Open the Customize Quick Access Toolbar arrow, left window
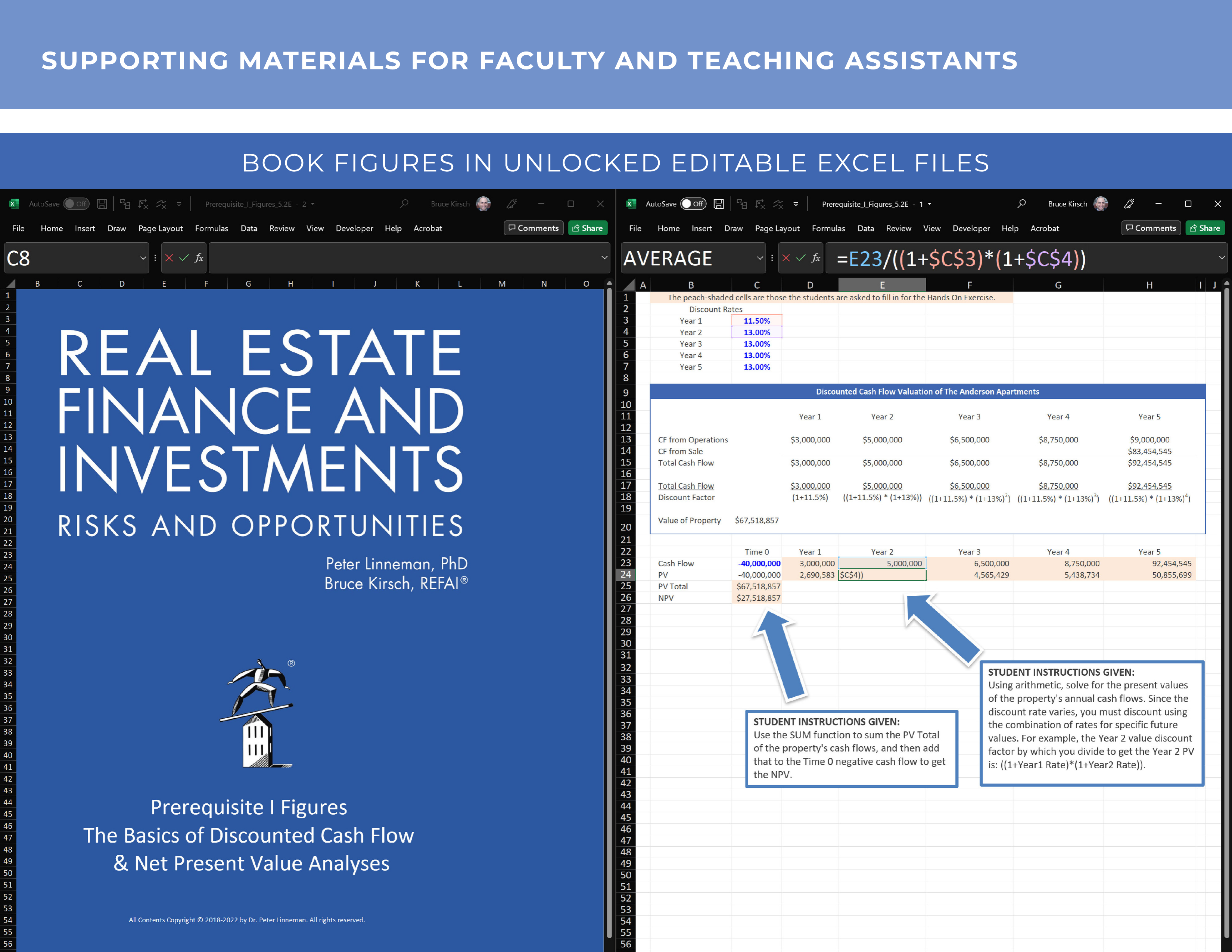Screen dimensions: 1232x952 click(x=179, y=204)
